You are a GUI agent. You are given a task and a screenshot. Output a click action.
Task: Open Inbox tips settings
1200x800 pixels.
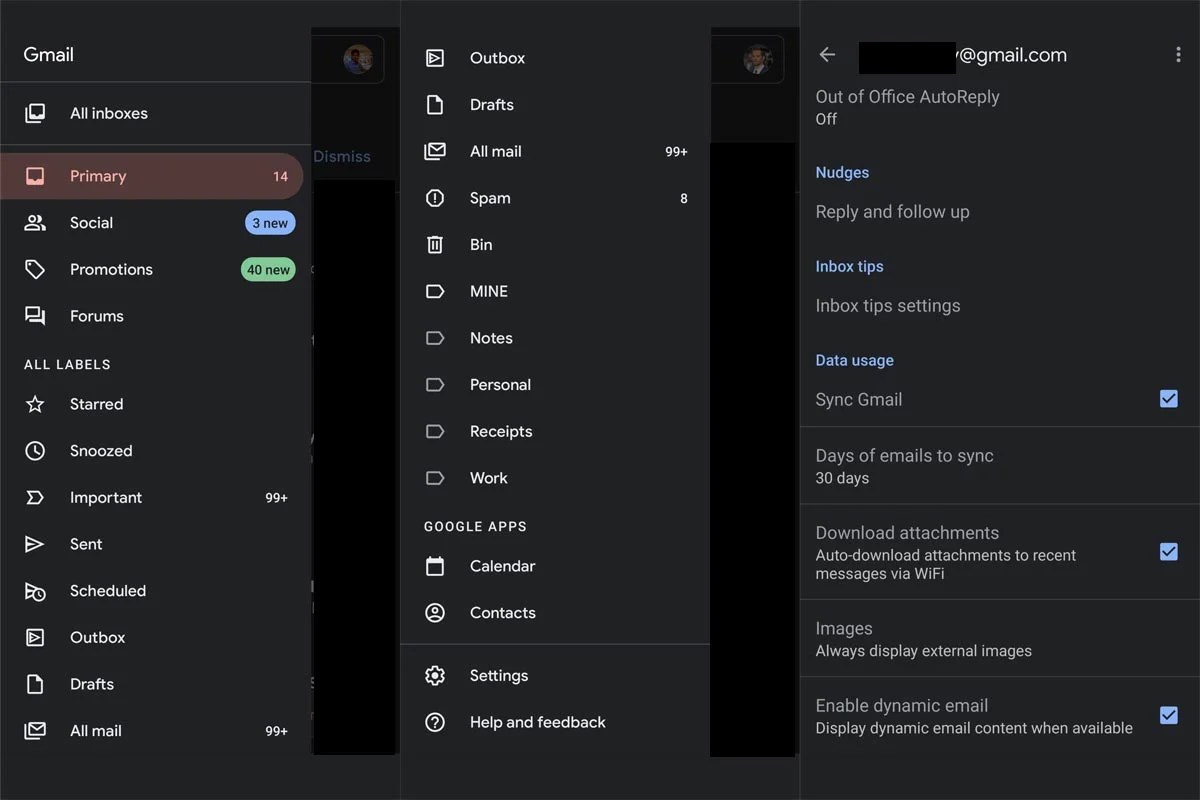1000,306
